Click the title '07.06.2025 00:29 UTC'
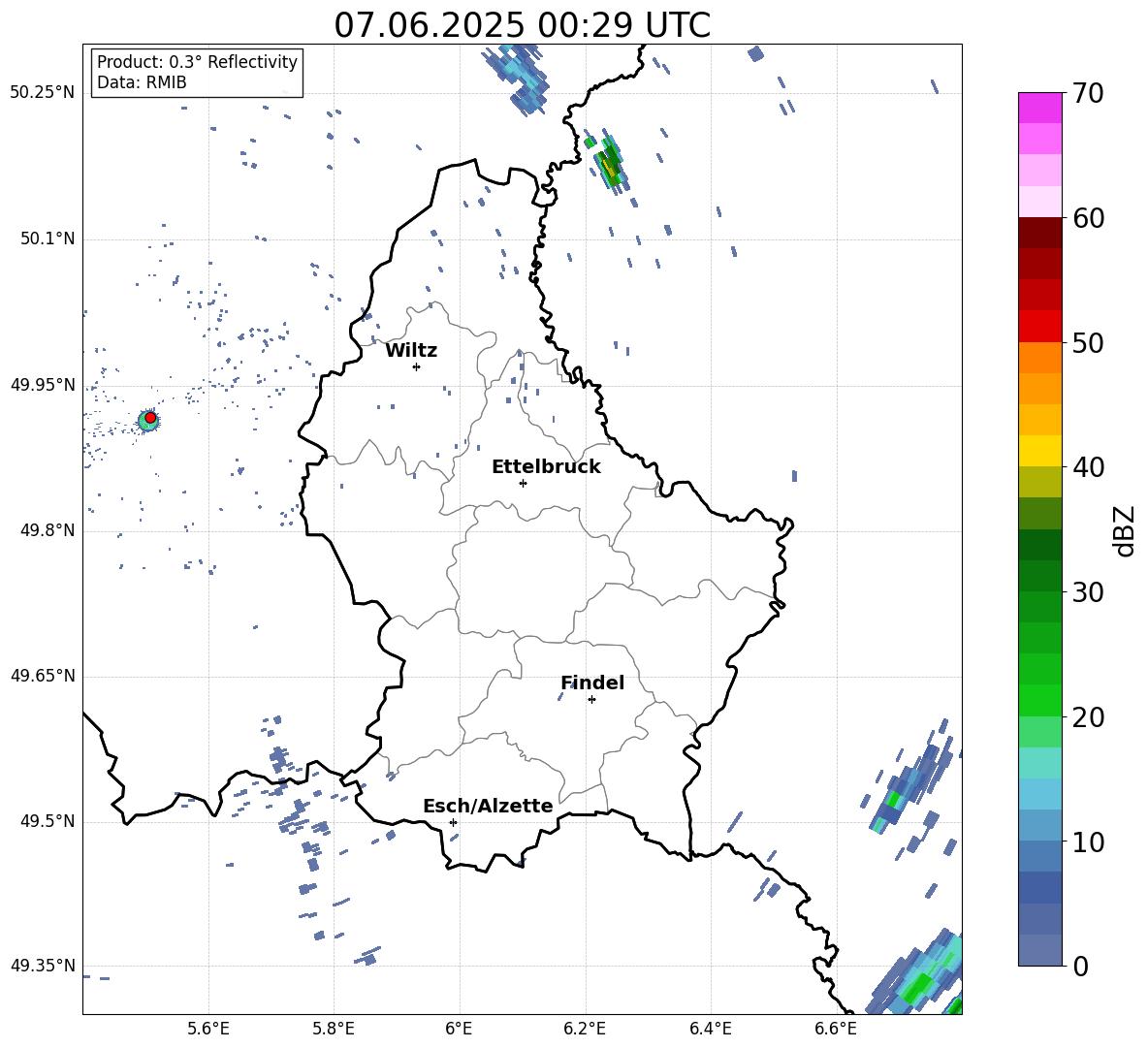 [x=522, y=25]
